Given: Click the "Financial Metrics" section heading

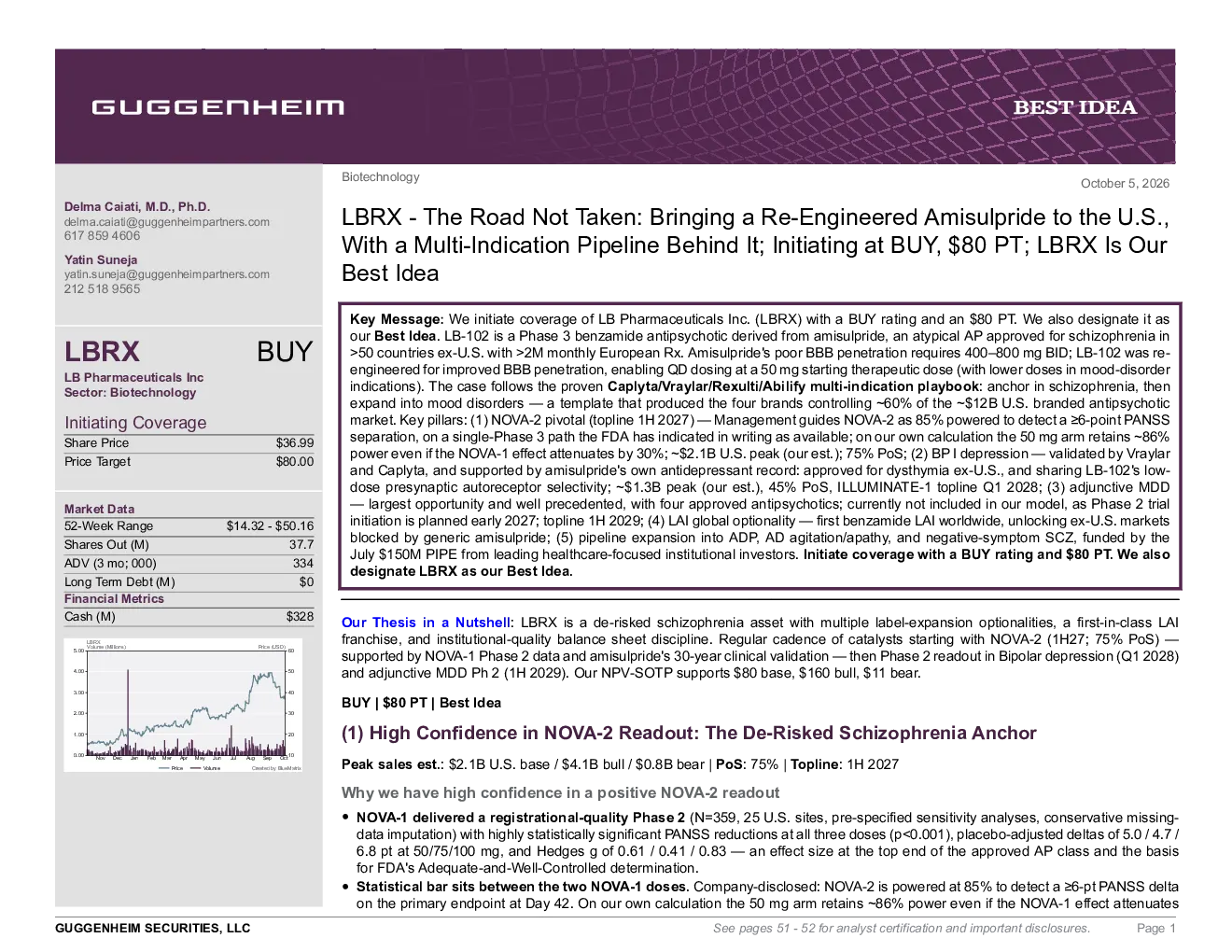Looking at the screenshot, I should (114, 599).
